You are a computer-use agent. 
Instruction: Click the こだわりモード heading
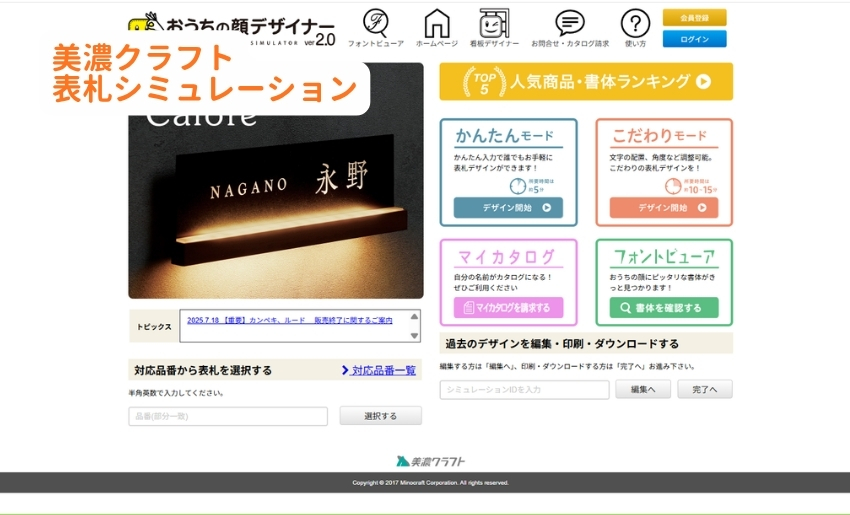[660, 136]
